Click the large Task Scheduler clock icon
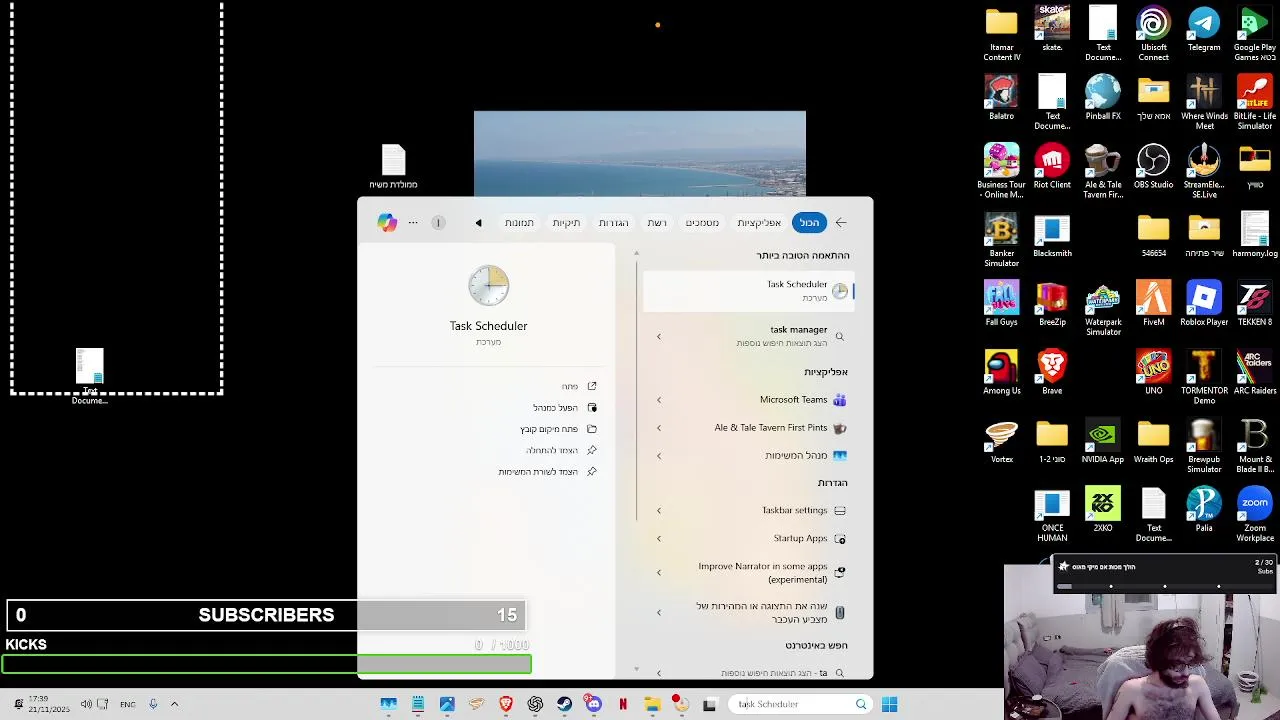The height and width of the screenshot is (720, 1280). pyautogui.click(x=488, y=287)
